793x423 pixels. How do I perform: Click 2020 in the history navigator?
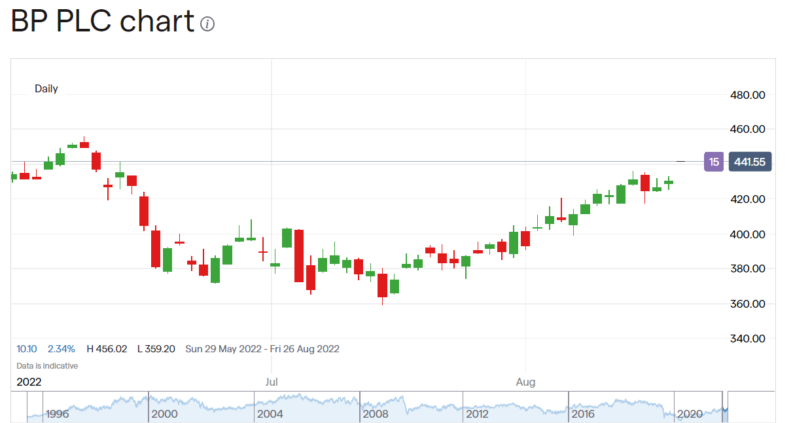[x=690, y=414]
